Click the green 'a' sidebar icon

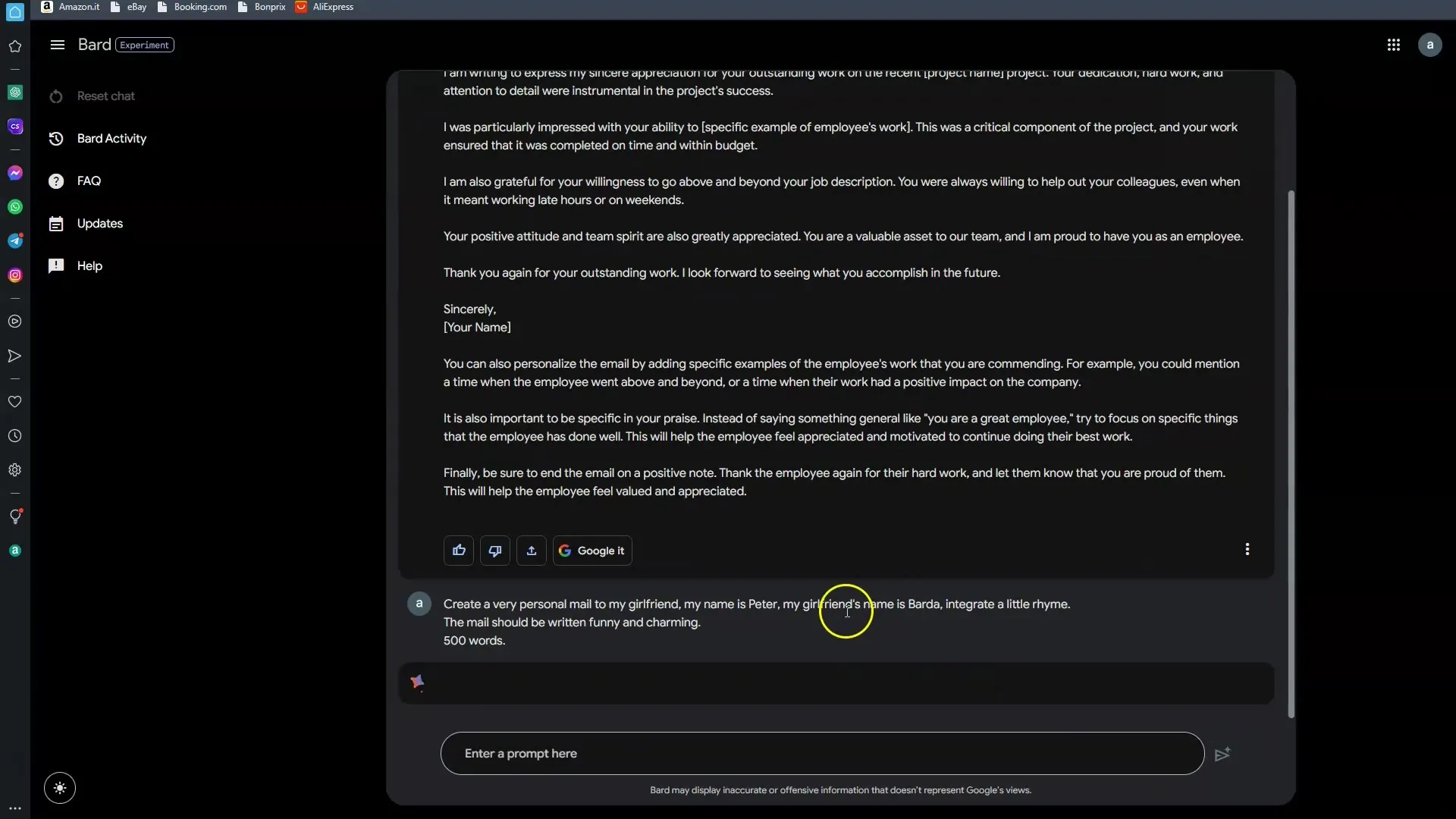click(14, 551)
